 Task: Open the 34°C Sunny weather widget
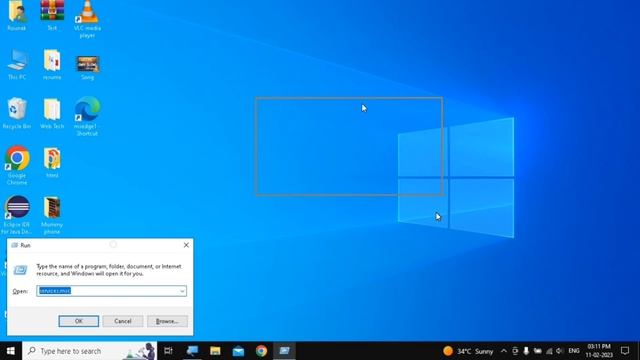(469, 351)
